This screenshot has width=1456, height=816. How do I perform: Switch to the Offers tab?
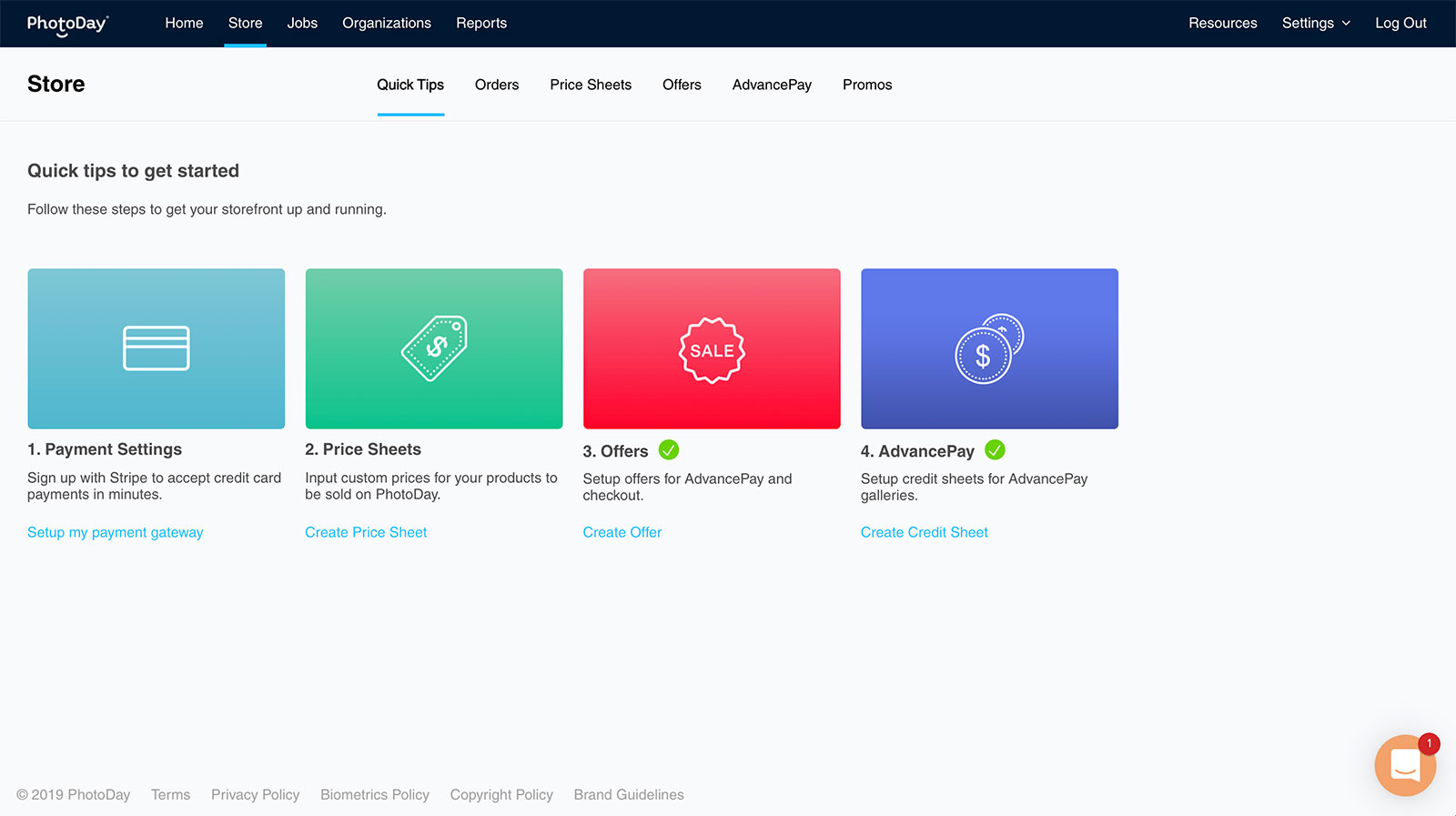click(x=682, y=85)
